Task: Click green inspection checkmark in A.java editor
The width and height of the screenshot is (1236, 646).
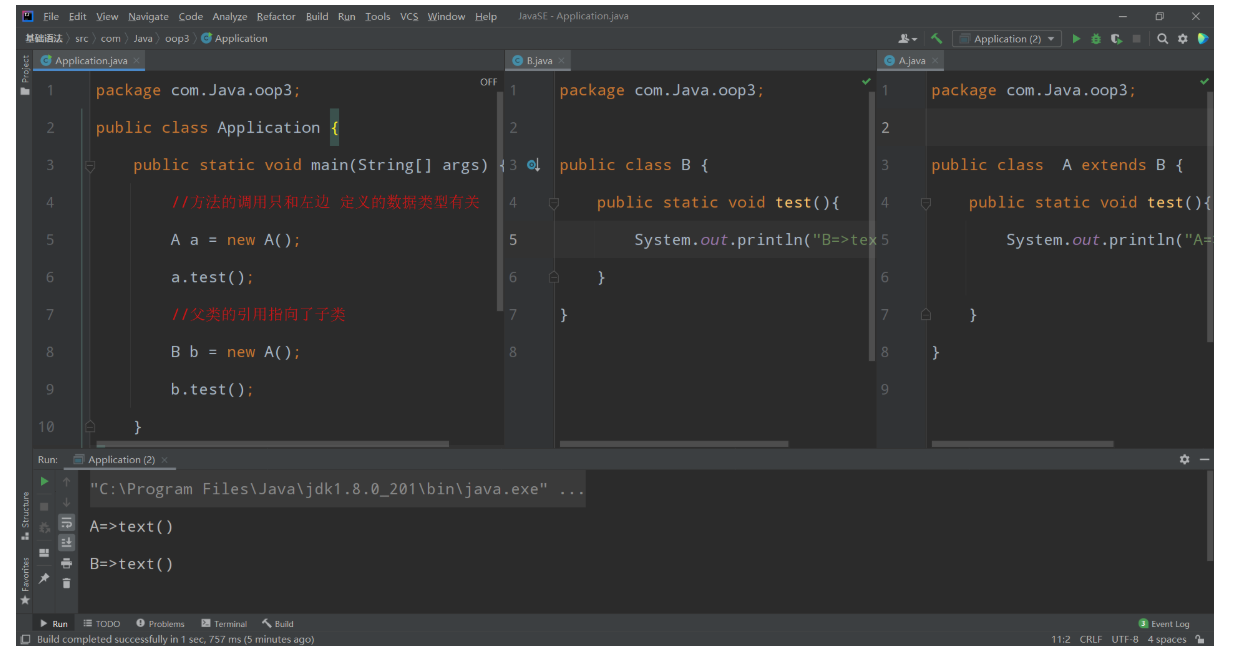Action: pos(1204,81)
